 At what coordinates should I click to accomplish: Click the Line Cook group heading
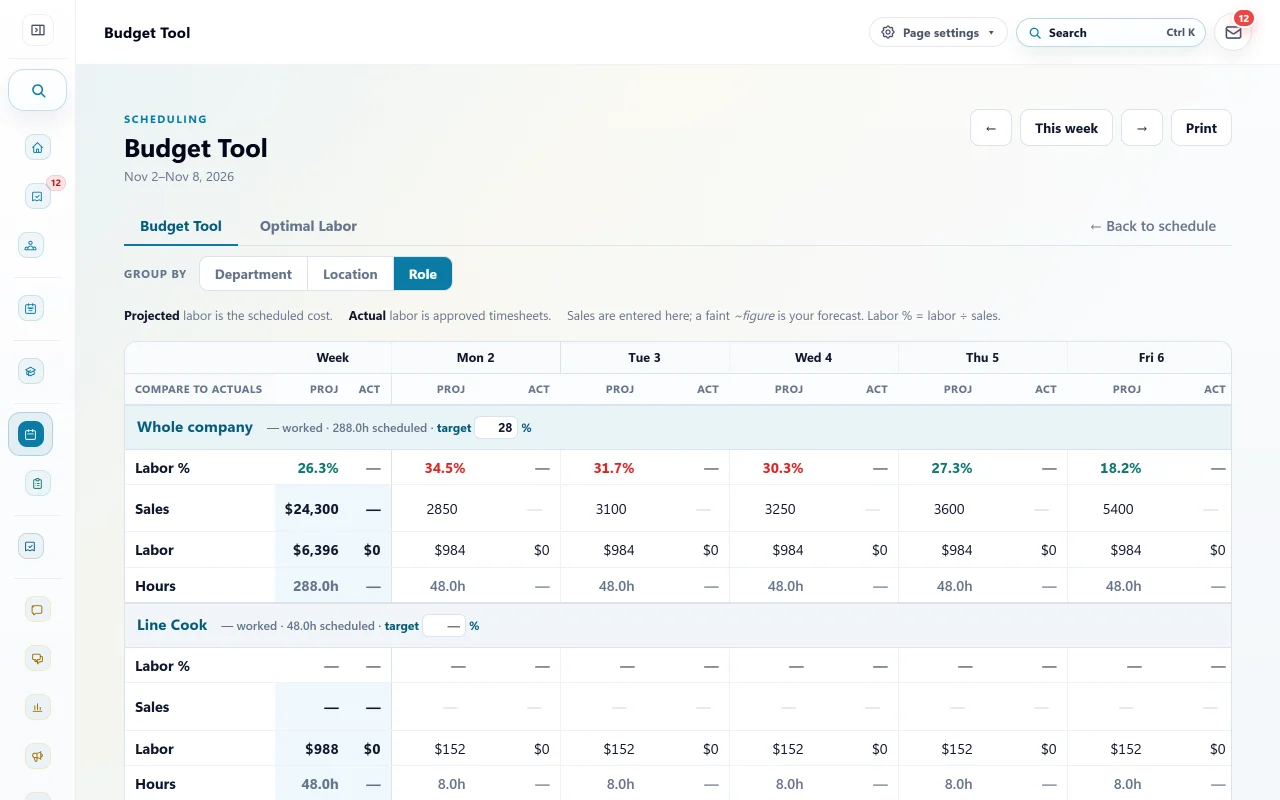172,625
